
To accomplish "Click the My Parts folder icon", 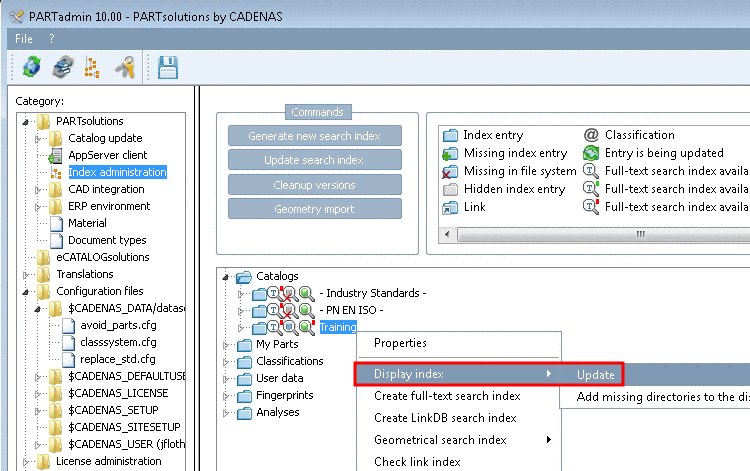I will click(x=244, y=345).
